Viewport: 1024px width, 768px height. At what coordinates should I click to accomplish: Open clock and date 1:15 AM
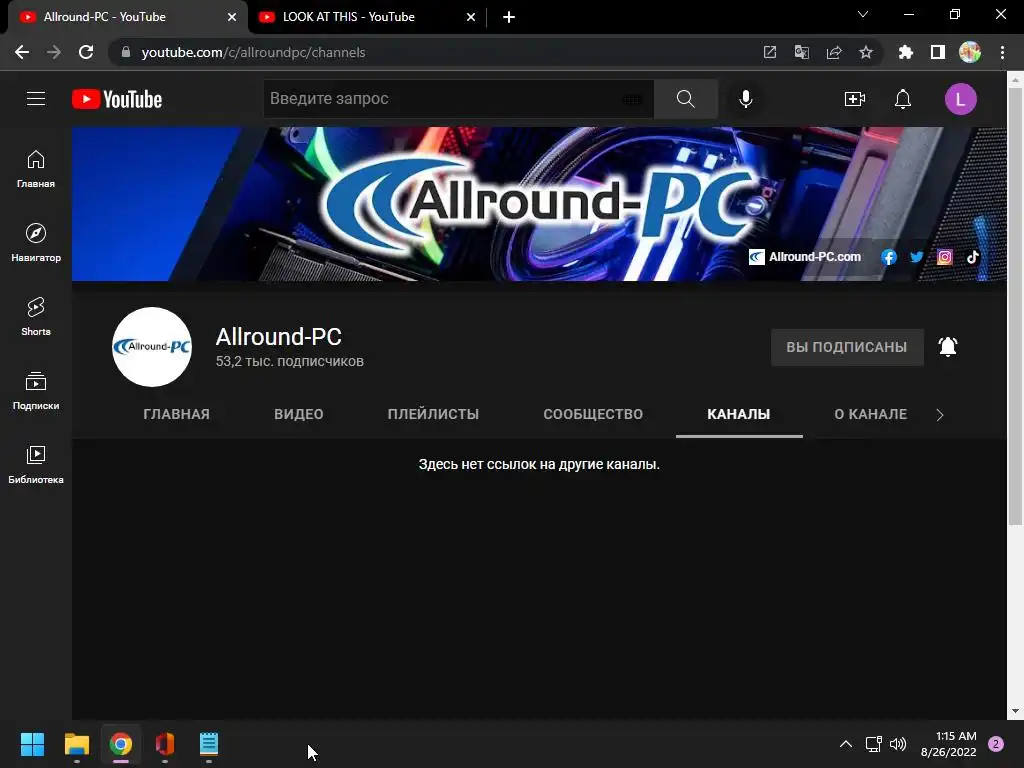(949, 744)
